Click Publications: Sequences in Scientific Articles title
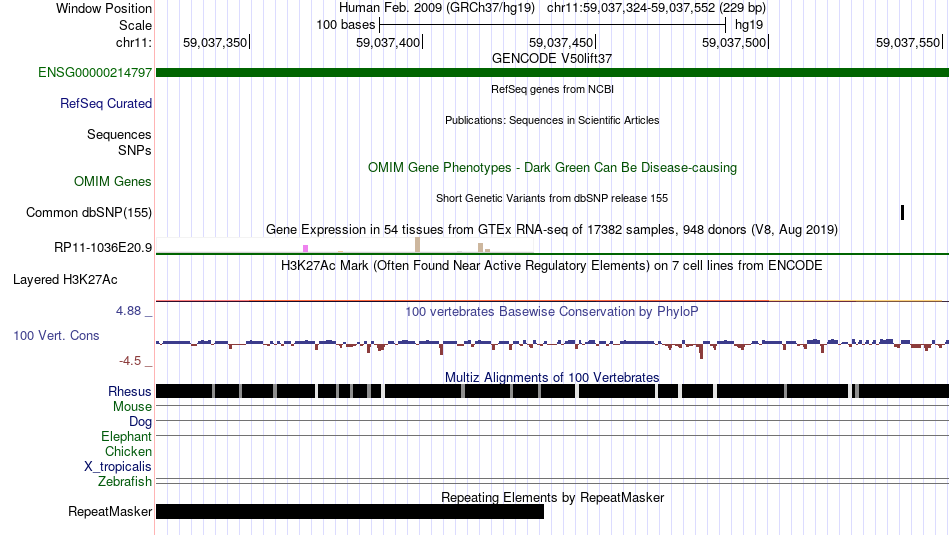The height and width of the screenshot is (535, 950). (552, 121)
